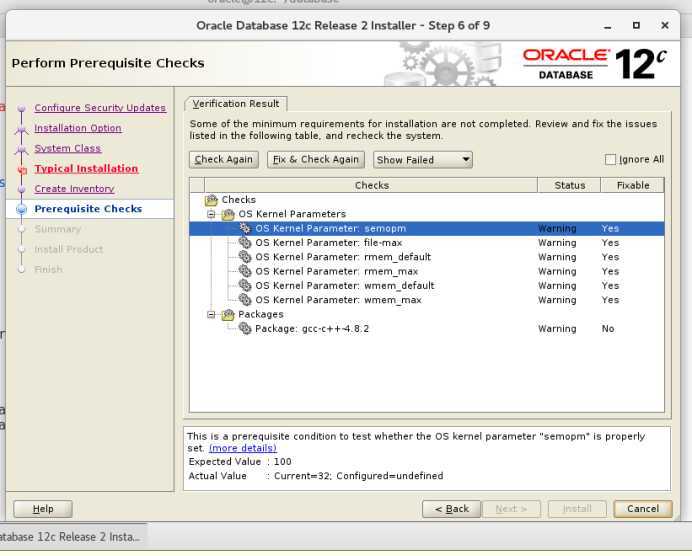
Task: Go to Create Inventory step
Action: (74, 189)
